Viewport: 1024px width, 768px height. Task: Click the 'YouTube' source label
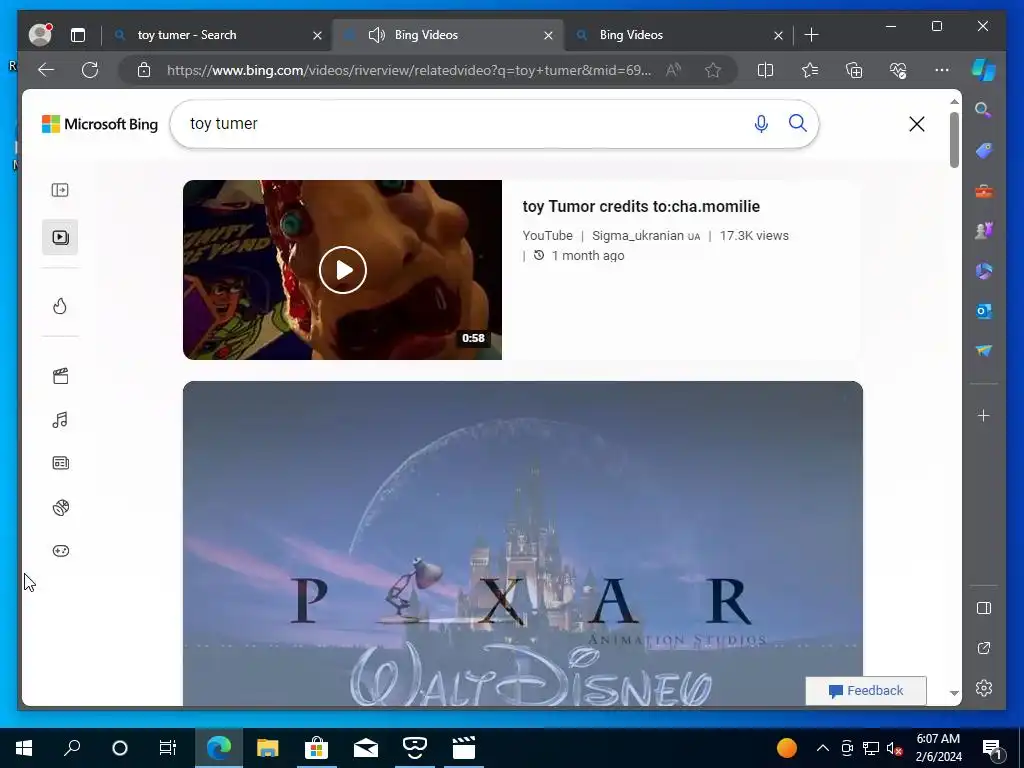(547, 236)
